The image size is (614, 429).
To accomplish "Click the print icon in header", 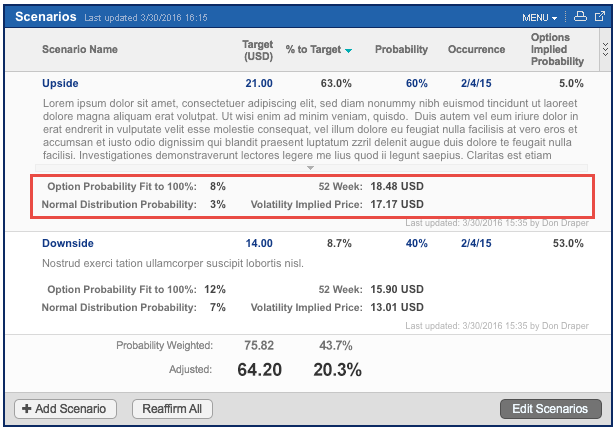I will 579,17.
